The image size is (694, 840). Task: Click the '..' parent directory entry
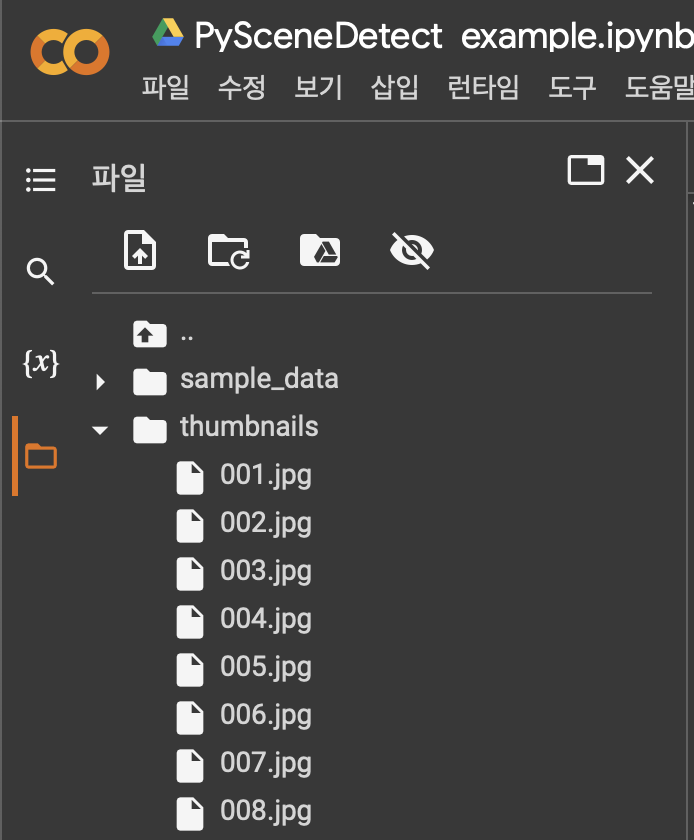pos(186,338)
